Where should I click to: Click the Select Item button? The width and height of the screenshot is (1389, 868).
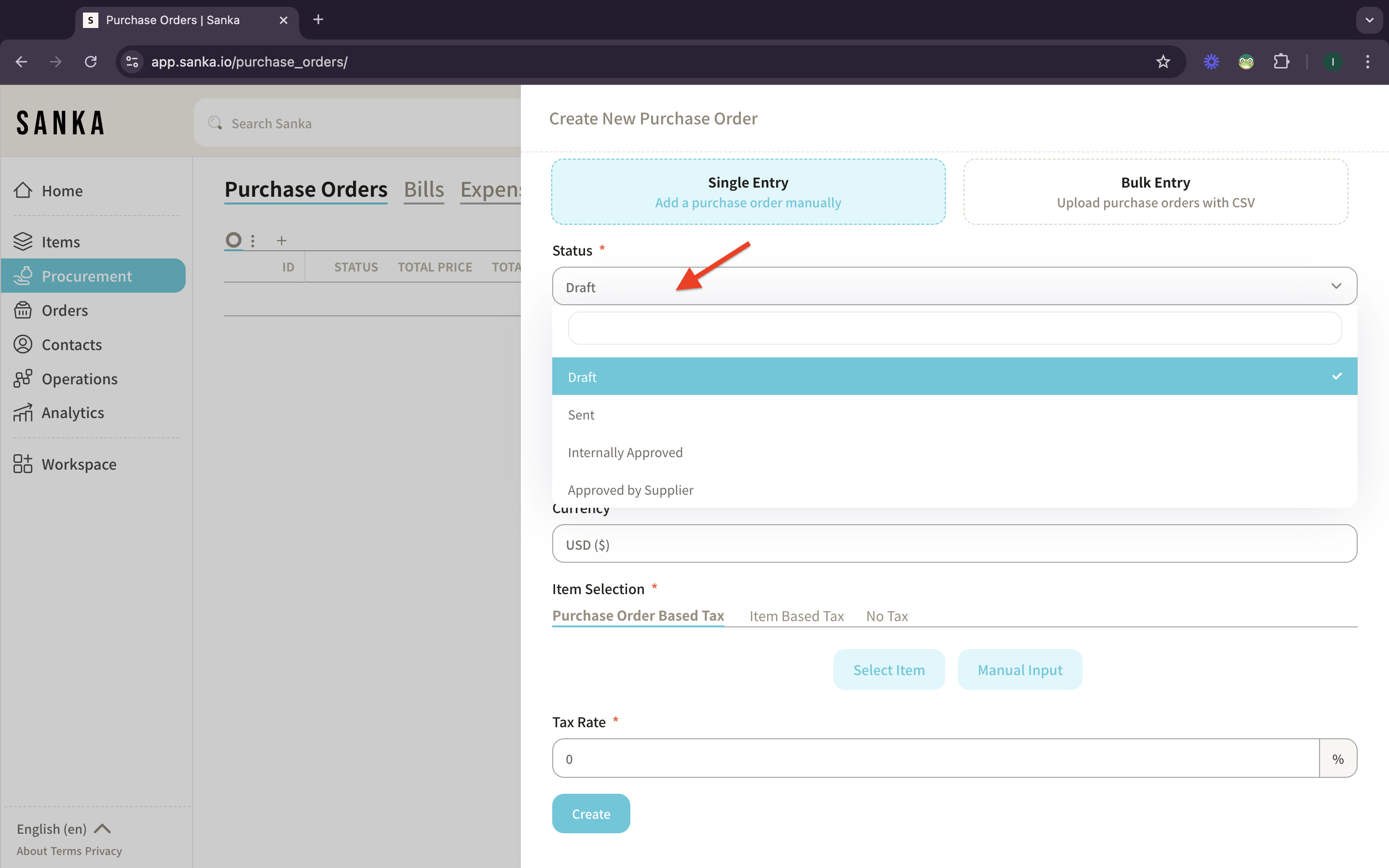[x=888, y=669]
